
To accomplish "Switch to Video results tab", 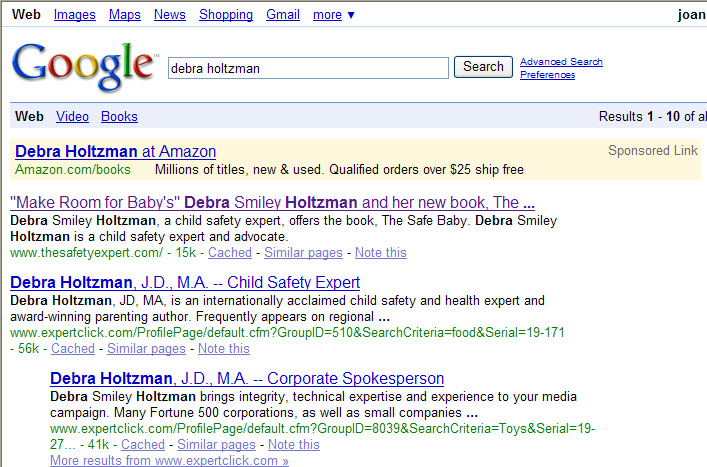I will [x=72, y=116].
